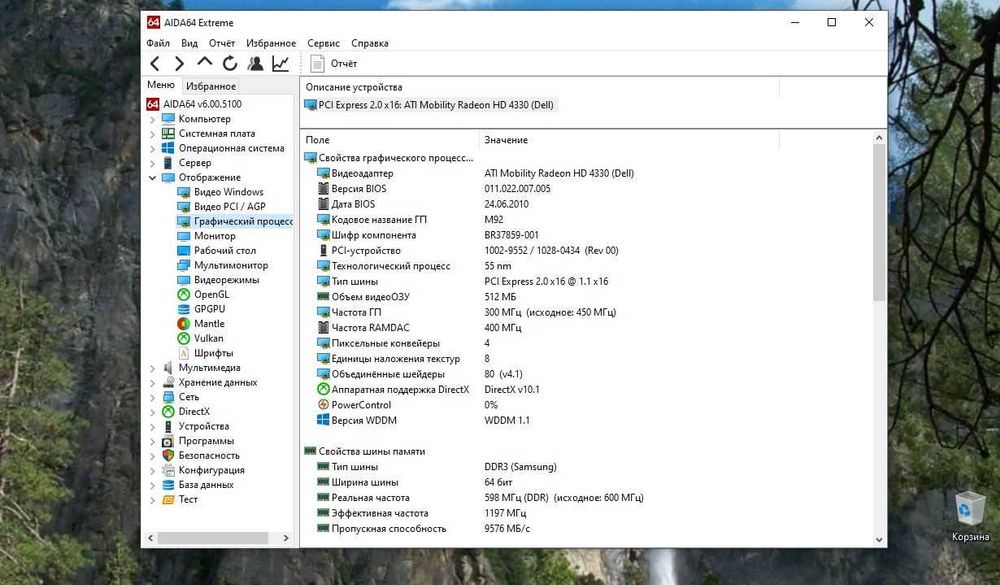Open the Видеорежимы tree item

click(226, 280)
